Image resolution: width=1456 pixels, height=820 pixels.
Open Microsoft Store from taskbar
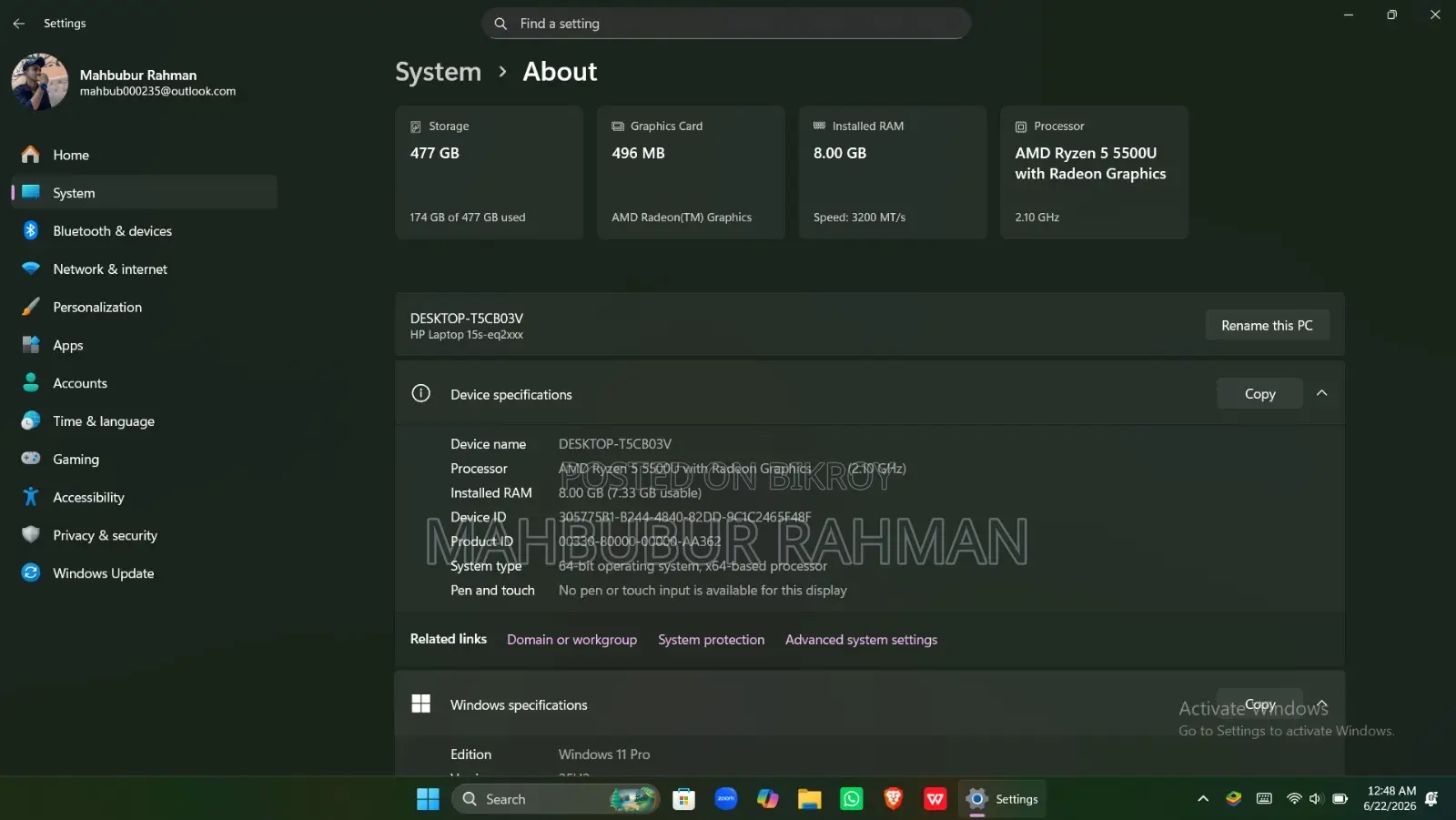coord(683,799)
